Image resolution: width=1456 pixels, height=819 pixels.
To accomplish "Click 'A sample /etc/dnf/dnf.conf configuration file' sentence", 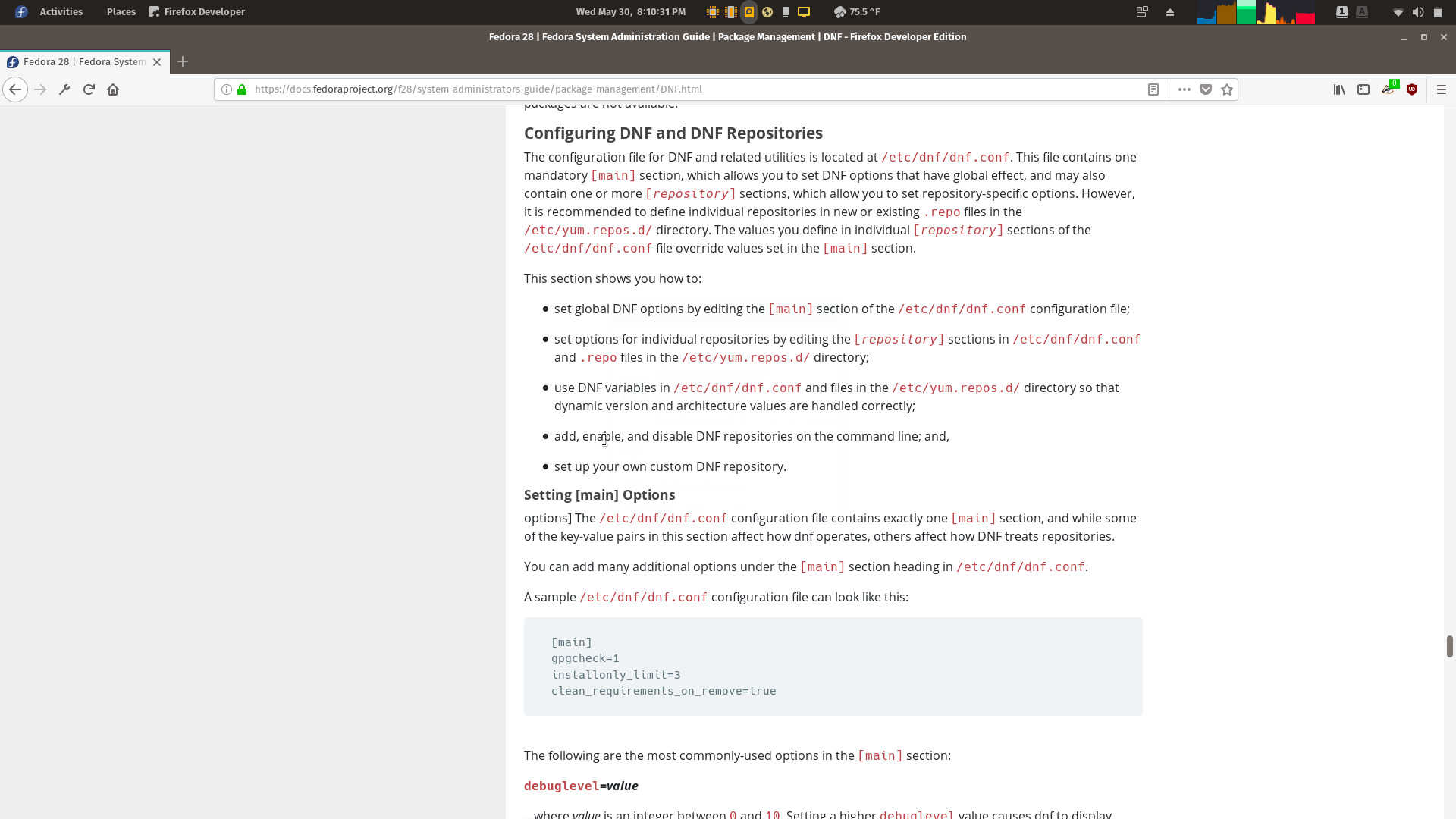I will 716,598.
